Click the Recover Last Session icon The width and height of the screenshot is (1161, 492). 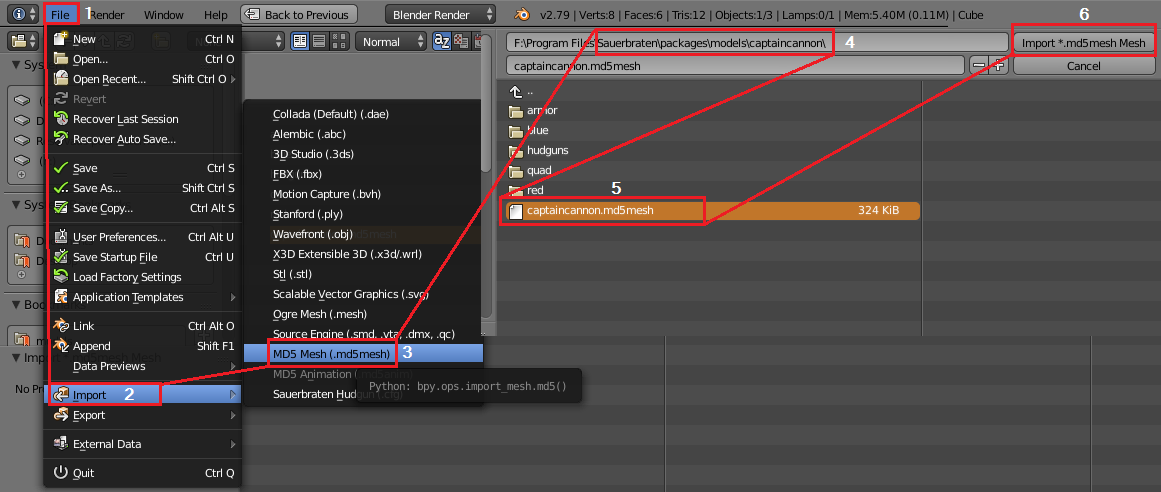tap(61, 119)
